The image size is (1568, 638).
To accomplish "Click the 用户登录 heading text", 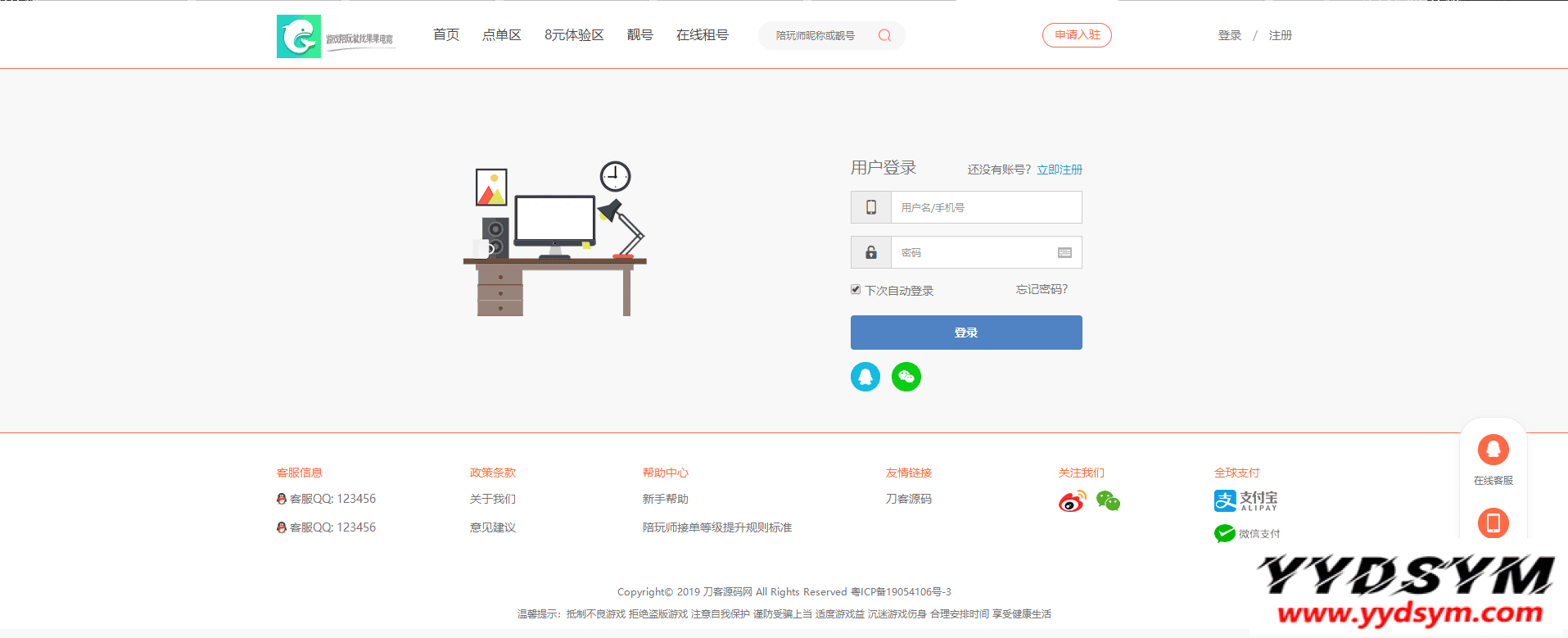I will [883, 168].
